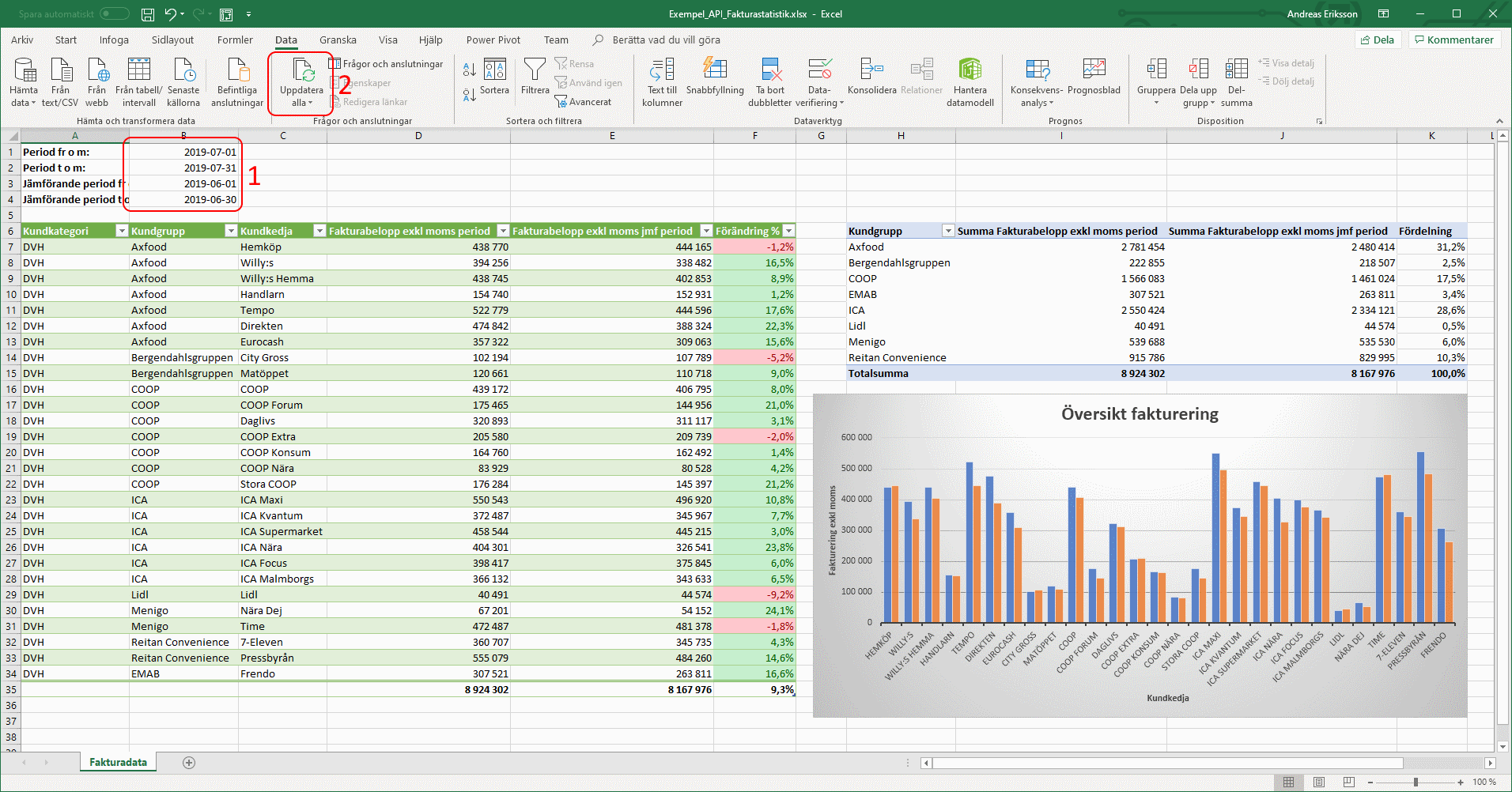This screenshot has height=792, width=1512.
Task: Open Konsekvensanalys menu
Action: (1037, 82)
